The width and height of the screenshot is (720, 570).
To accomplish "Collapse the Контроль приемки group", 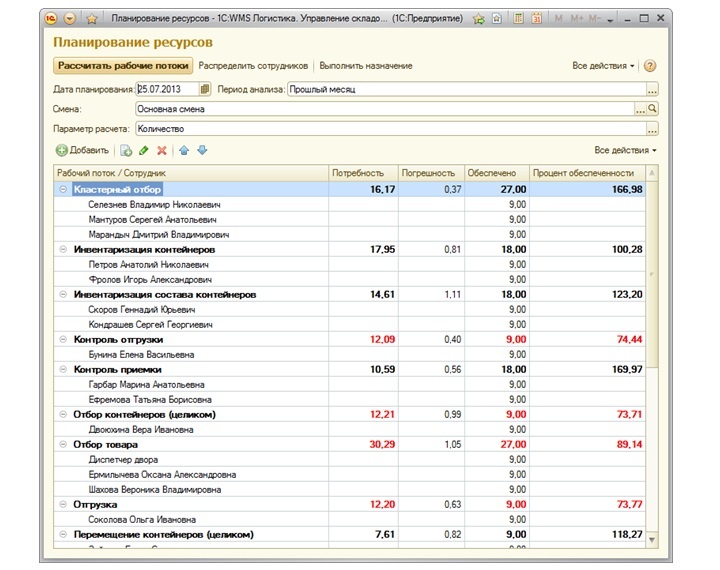I will pos(63,369).
